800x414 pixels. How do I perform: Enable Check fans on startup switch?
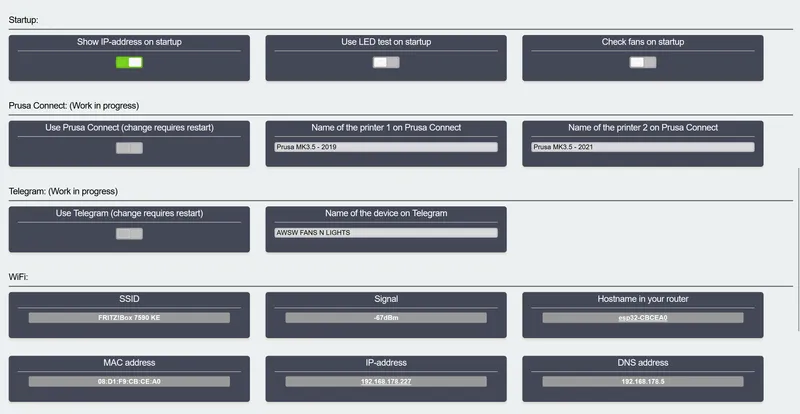(x=642, y=62)
